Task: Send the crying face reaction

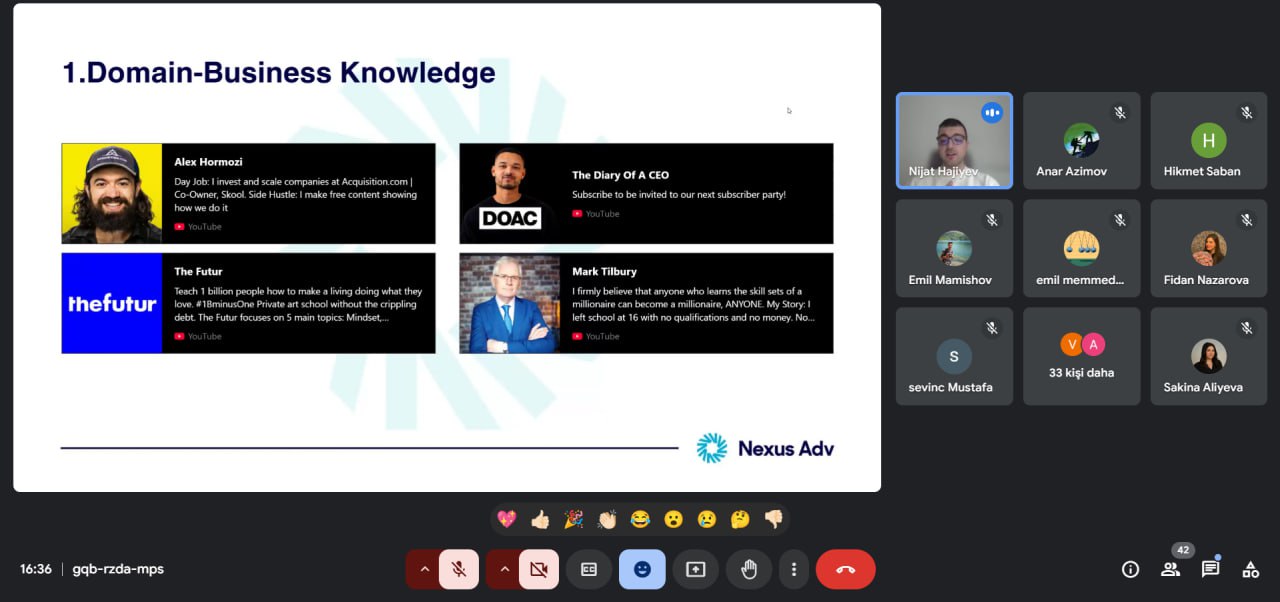Action: (x=707, y=519)
